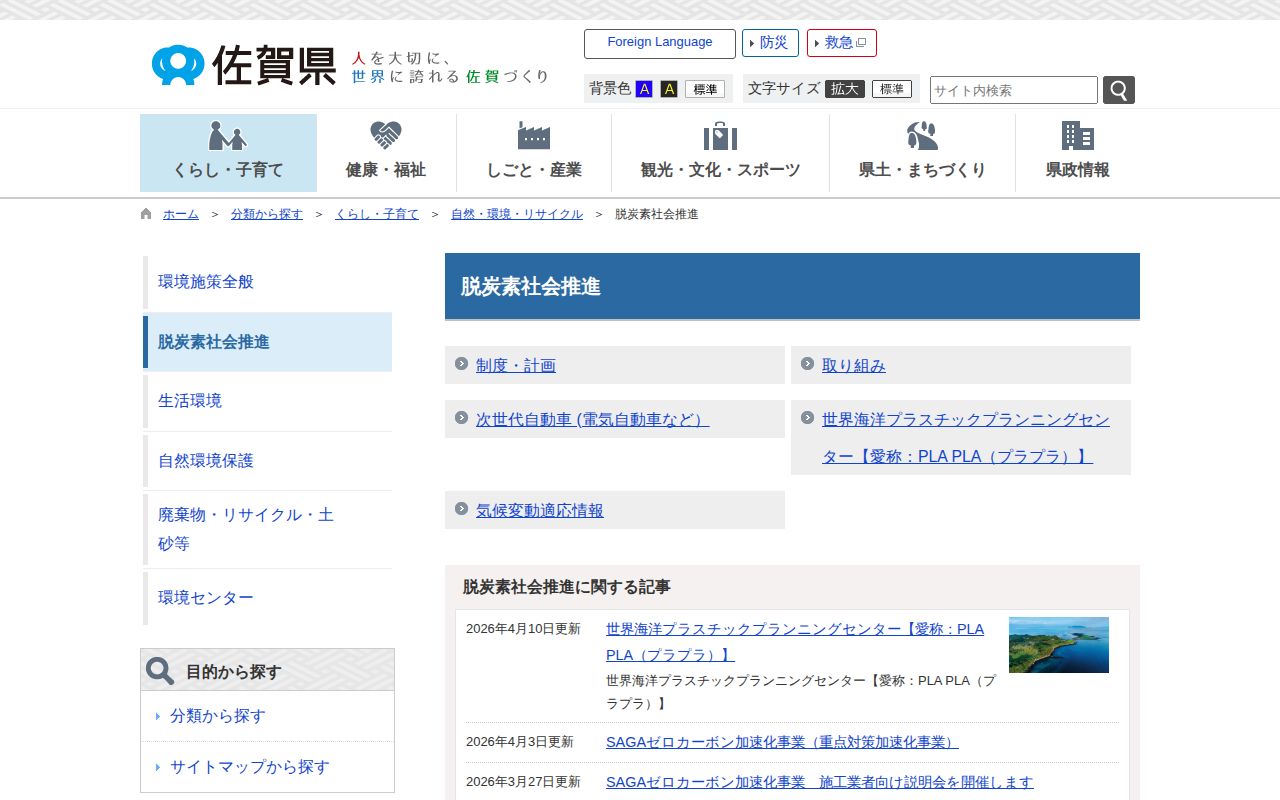Select 生活環境 in the sidebar

pos(190,401)
